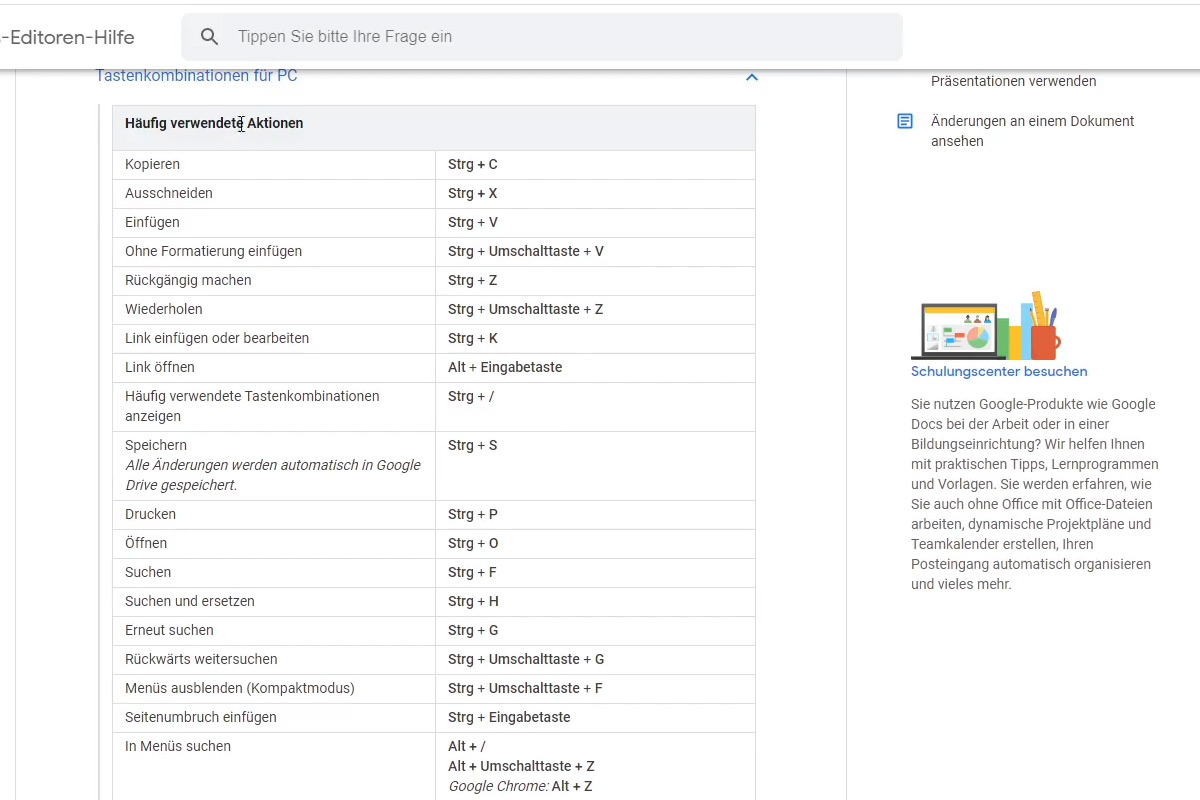Select the 'Drucken' row label

coord(150,514)
